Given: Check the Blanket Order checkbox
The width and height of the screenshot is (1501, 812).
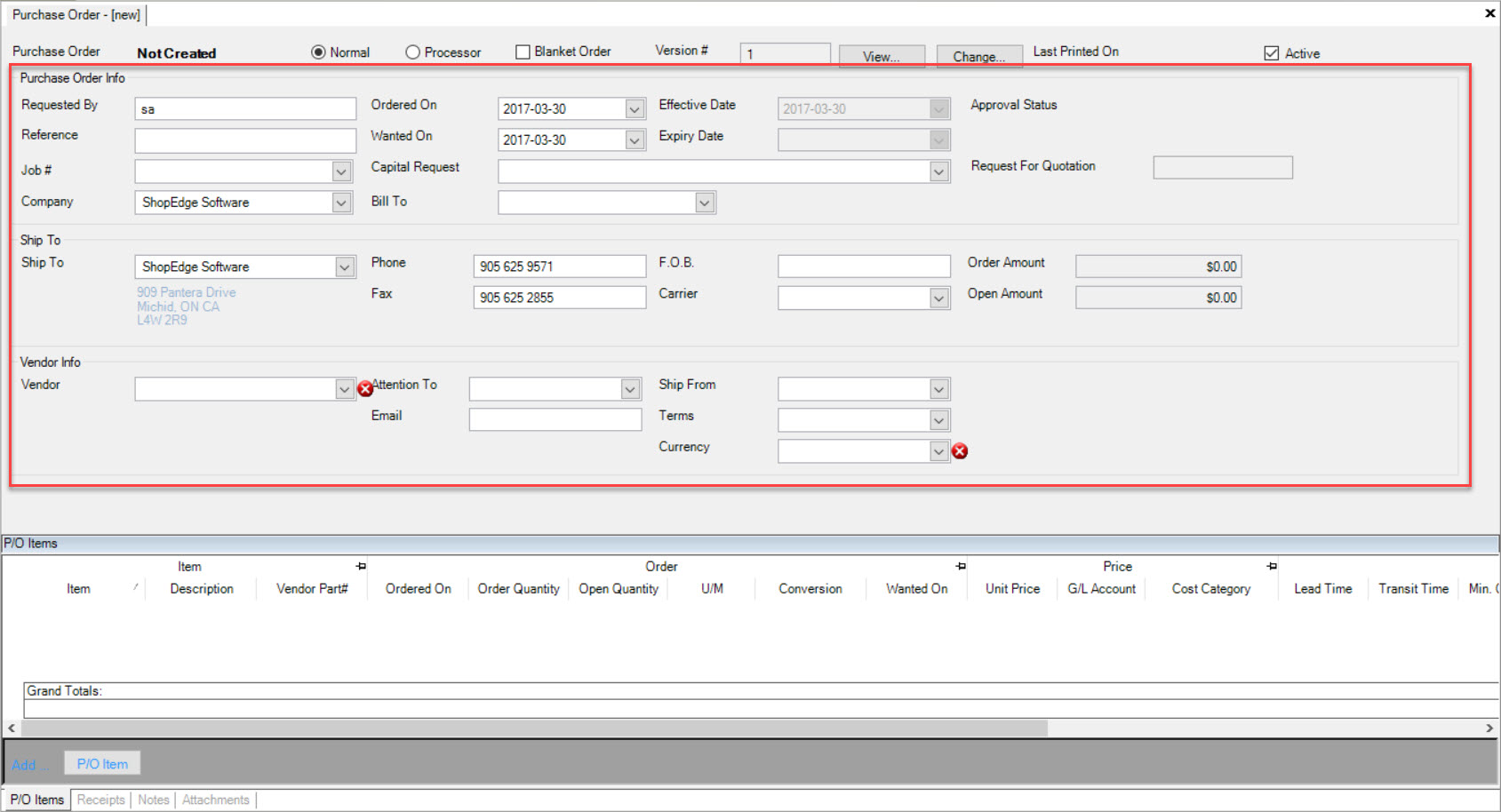Looking at the screenshot, I should click(523, 52).
